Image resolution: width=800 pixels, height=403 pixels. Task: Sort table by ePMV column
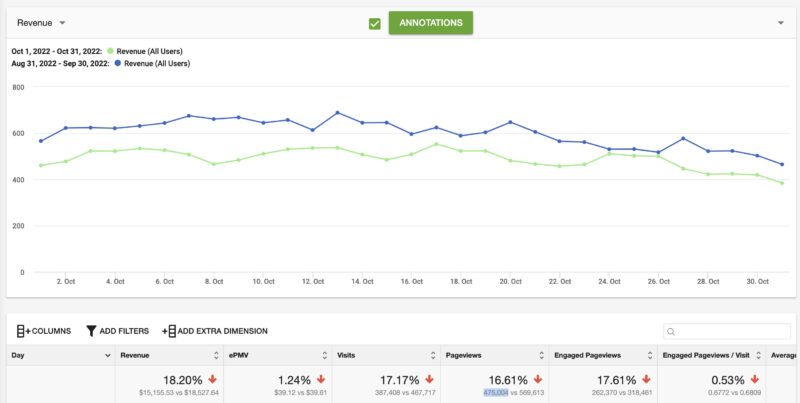click(324, 355)
